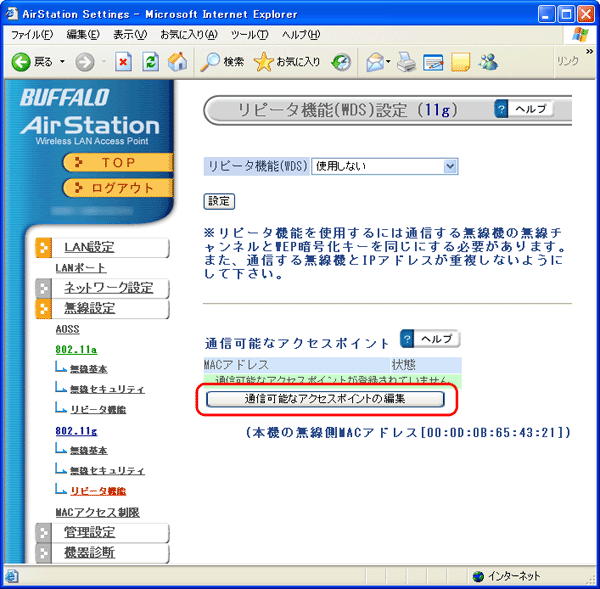
Task: Open the お気に入り (Favorites) star toolbar button
Action: (288, 62)
